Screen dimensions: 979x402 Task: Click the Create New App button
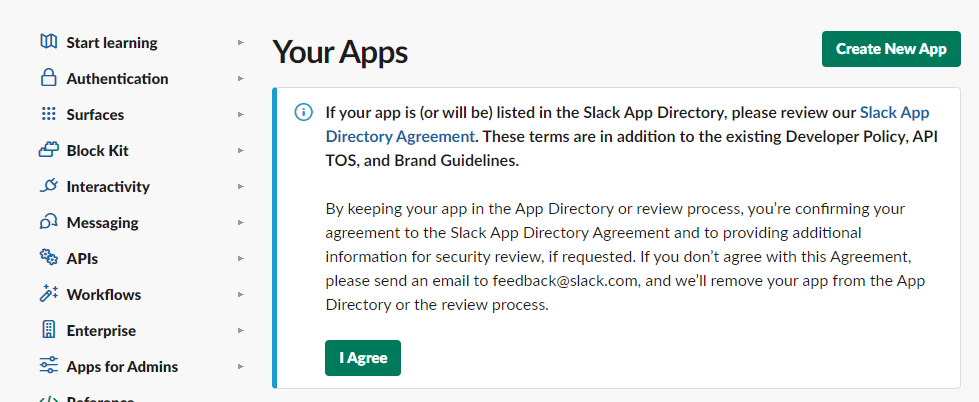891,49
